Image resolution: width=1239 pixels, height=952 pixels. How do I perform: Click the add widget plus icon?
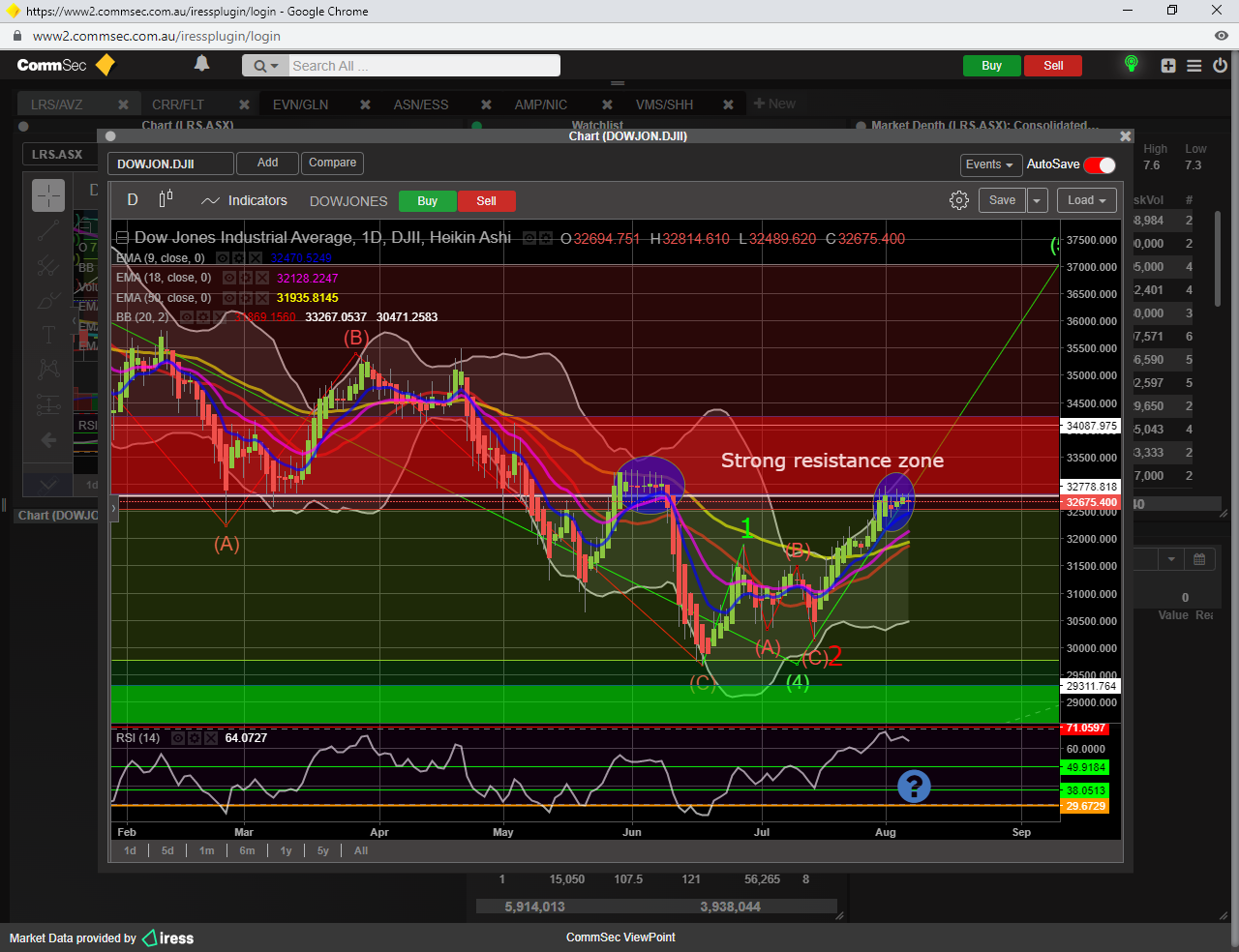tap(1168, 66)
